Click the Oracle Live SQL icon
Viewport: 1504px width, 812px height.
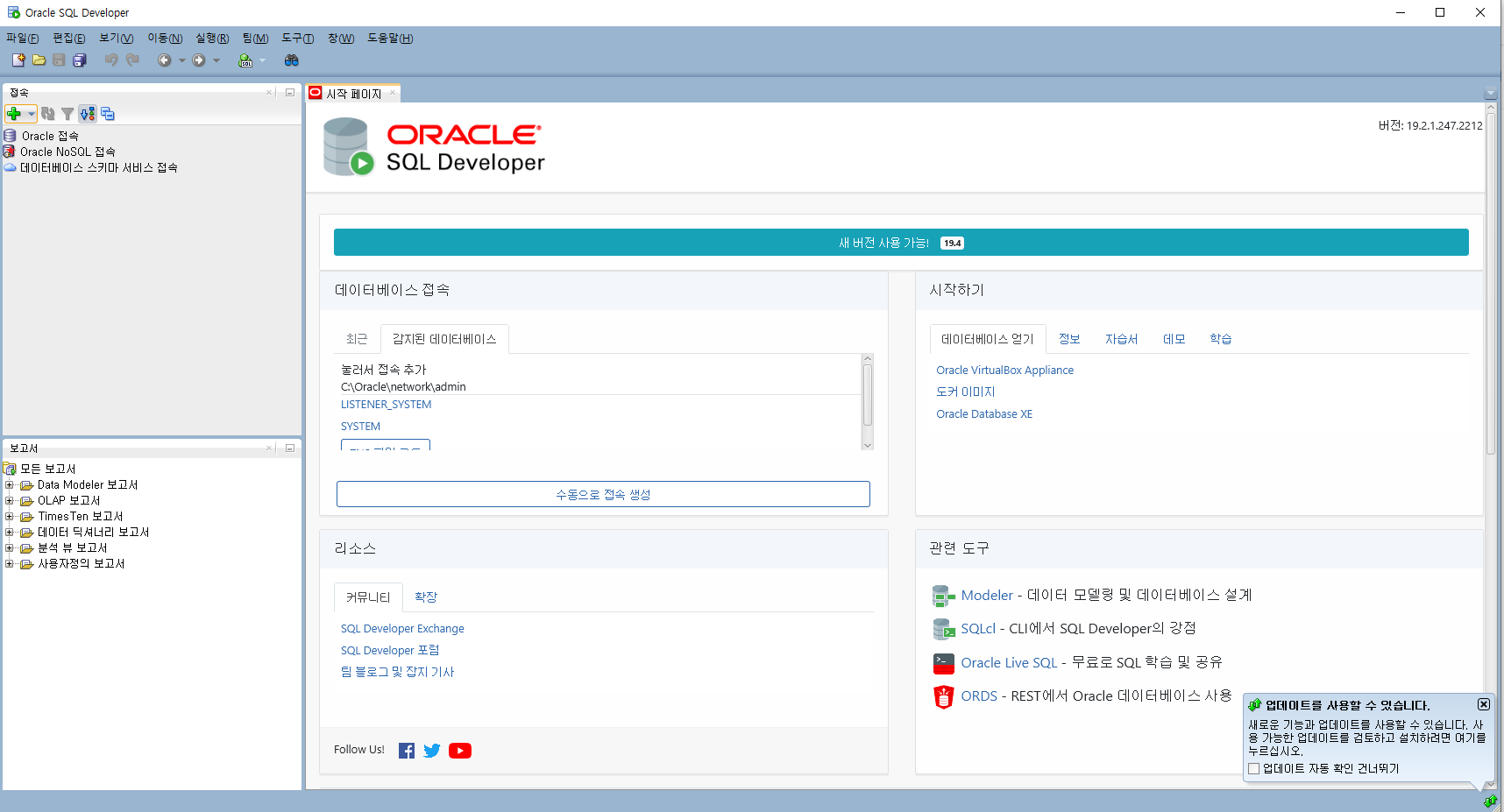coord(944,663)
